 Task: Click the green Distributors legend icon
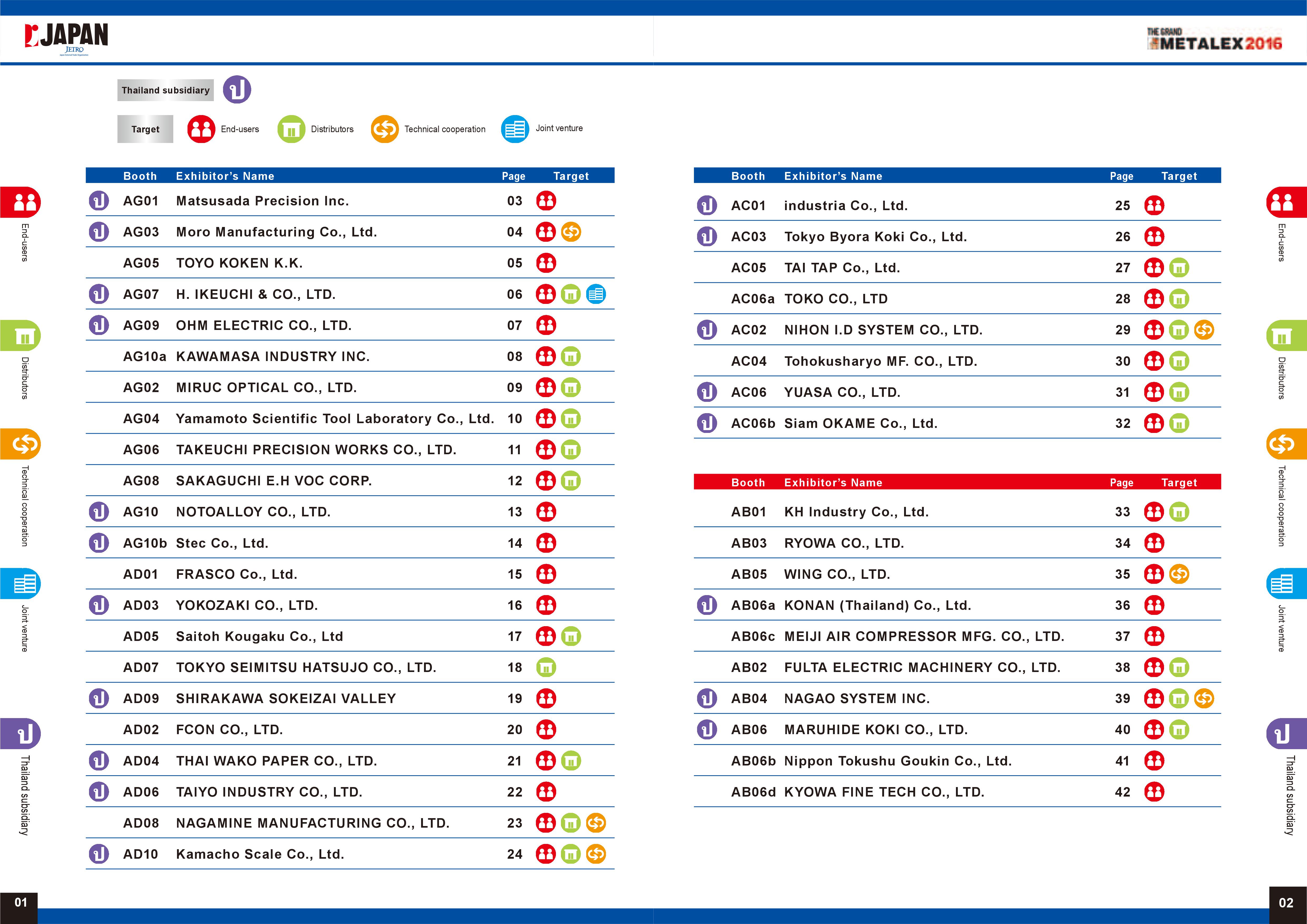291,129
